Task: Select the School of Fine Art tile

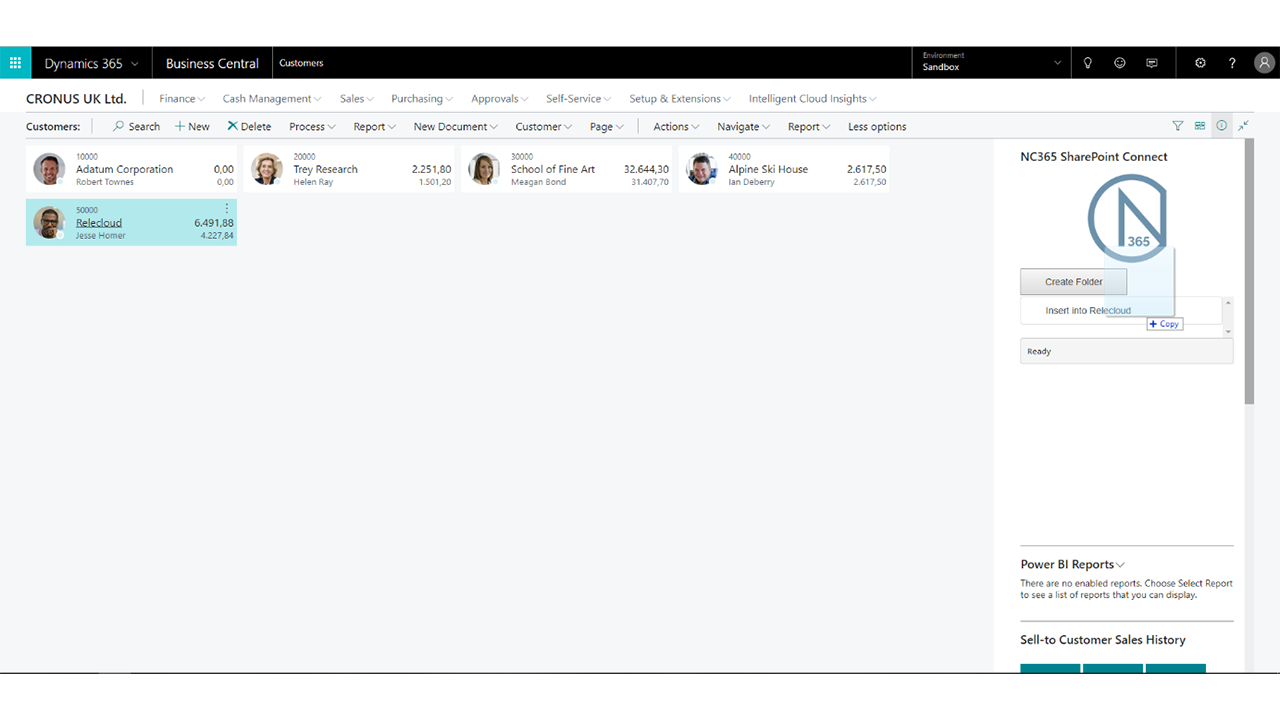Action: coord(567,169)
